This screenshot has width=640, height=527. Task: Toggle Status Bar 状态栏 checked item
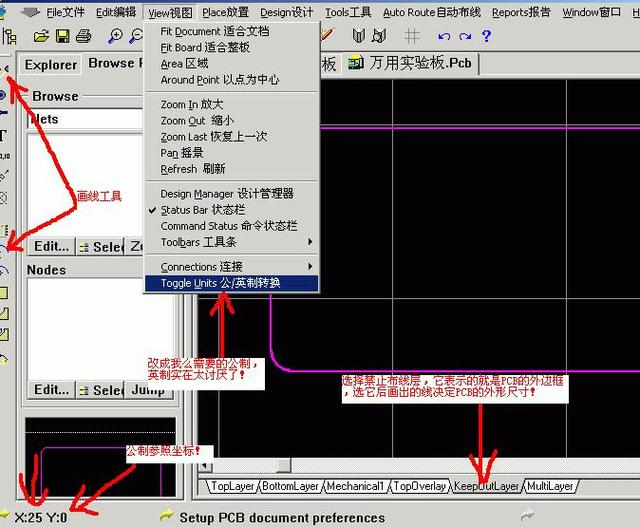231,210
